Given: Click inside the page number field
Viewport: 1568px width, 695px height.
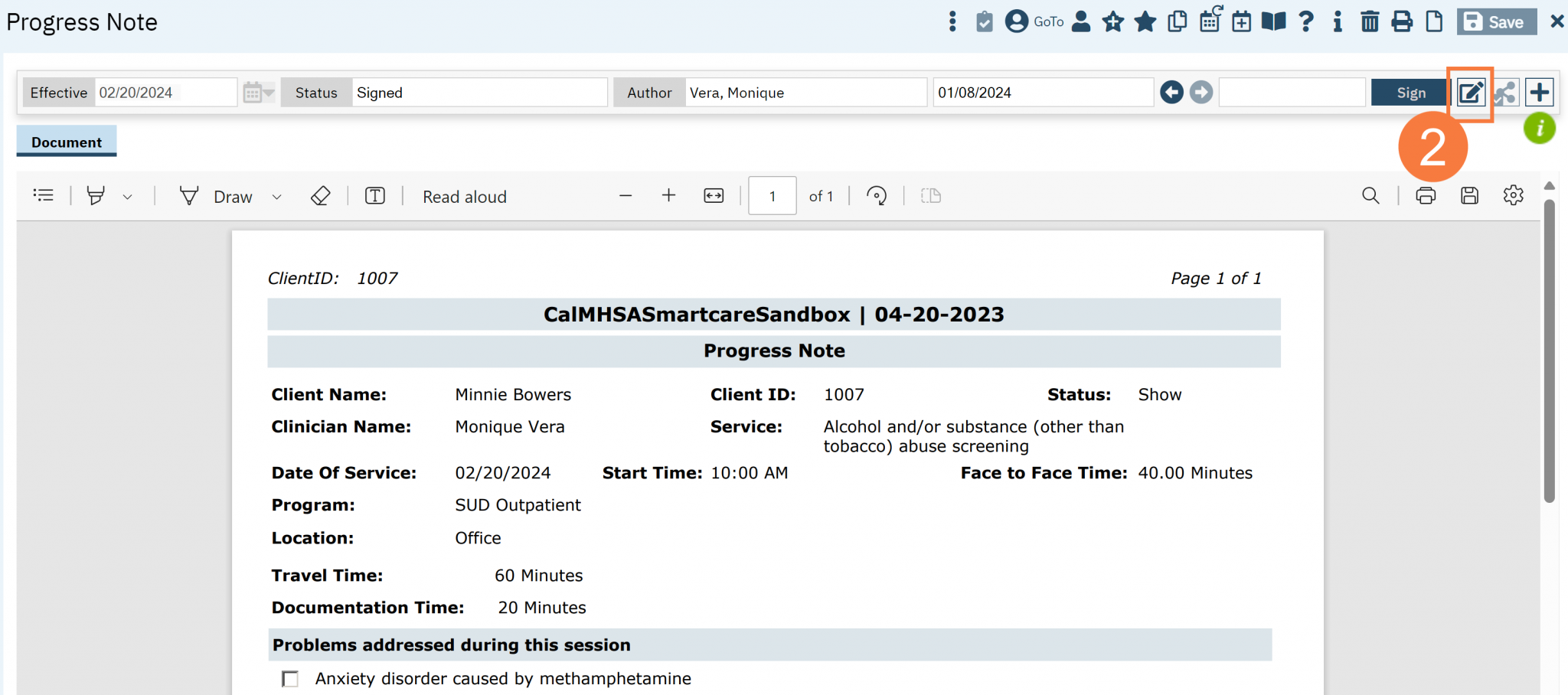Looking at the screenshot, I should coord(771,195).
